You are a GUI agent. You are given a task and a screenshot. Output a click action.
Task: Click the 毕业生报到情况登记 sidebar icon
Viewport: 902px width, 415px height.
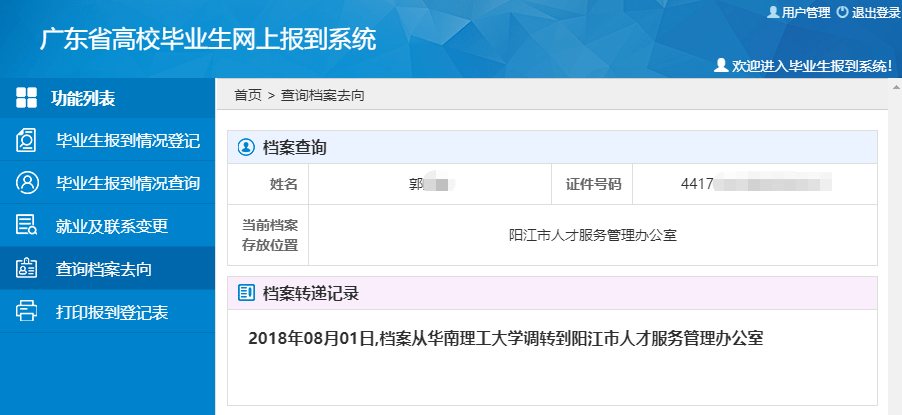point(27,140)
